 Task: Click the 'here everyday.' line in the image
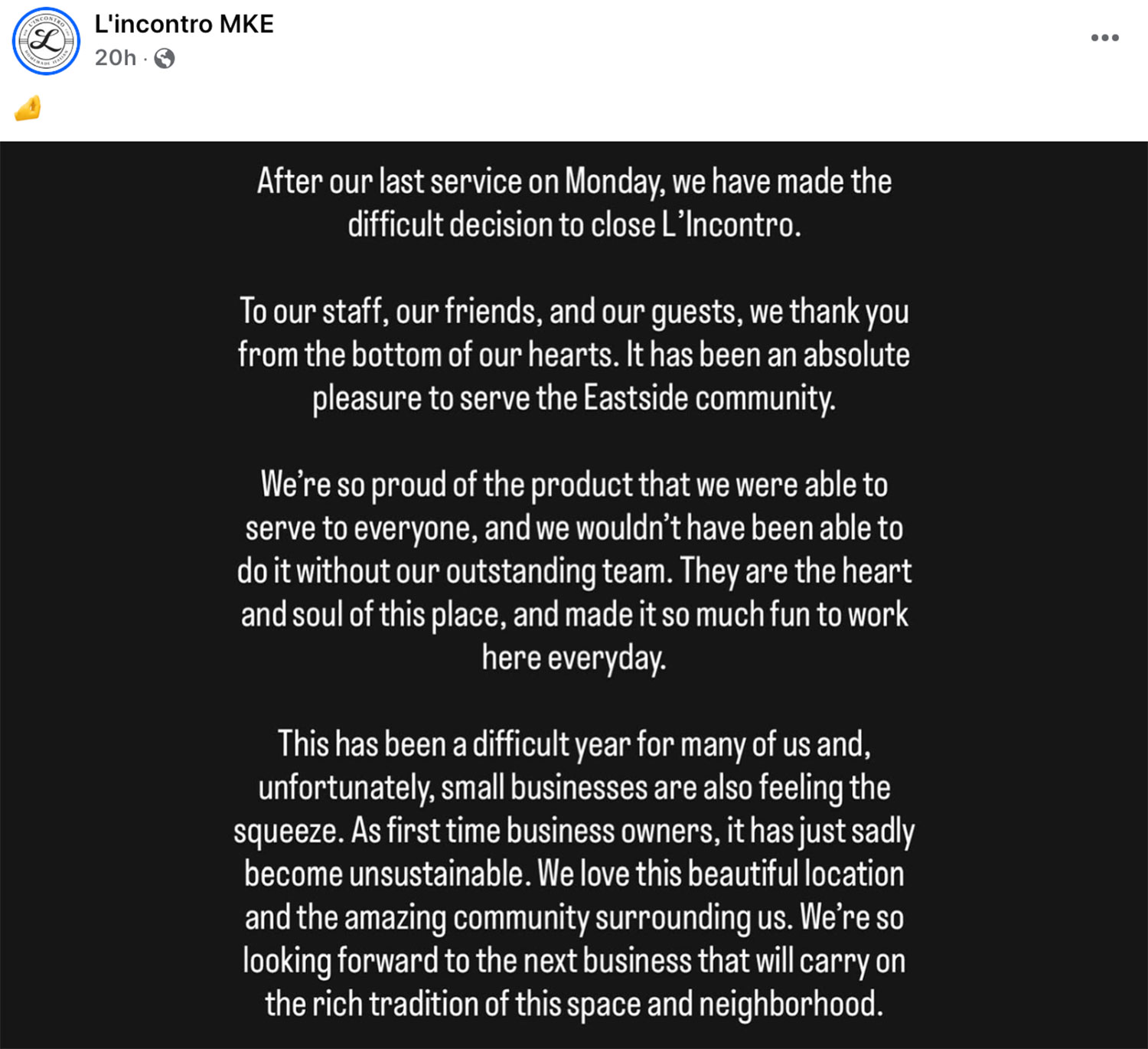point(574,658)
